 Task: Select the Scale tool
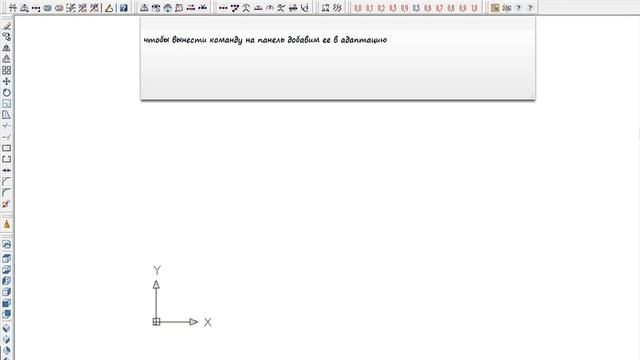coord(7,104)
